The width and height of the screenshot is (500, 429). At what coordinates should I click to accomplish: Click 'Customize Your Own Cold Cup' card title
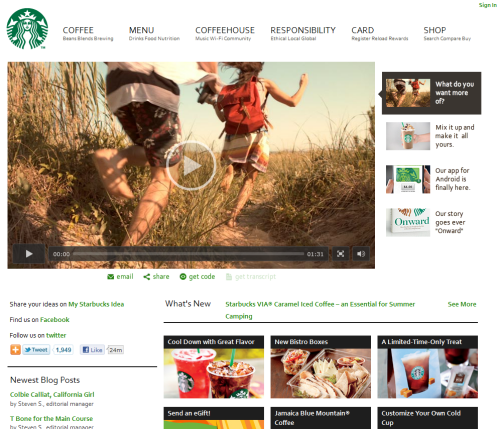pyautogui.click(x=421, y=418)
